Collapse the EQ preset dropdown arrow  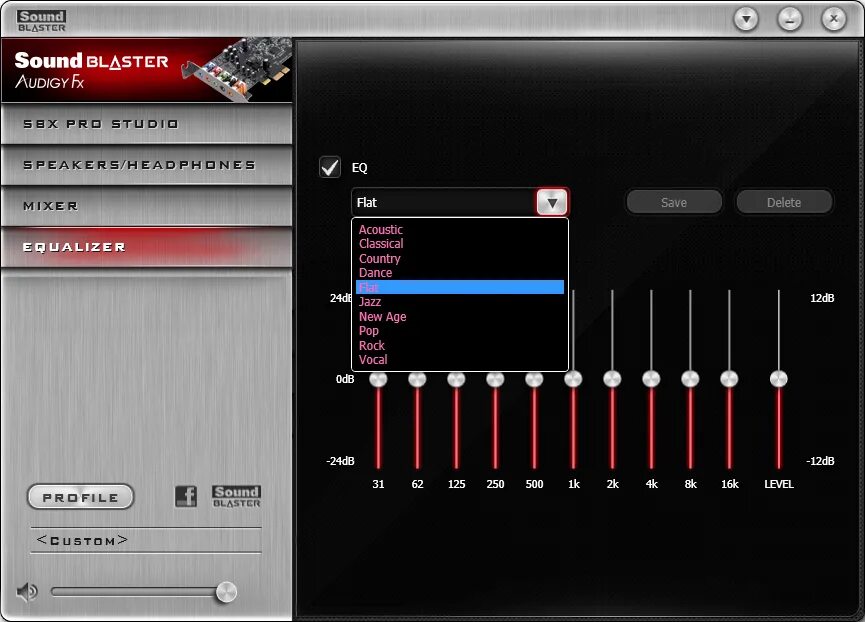[x=552, y=202]
